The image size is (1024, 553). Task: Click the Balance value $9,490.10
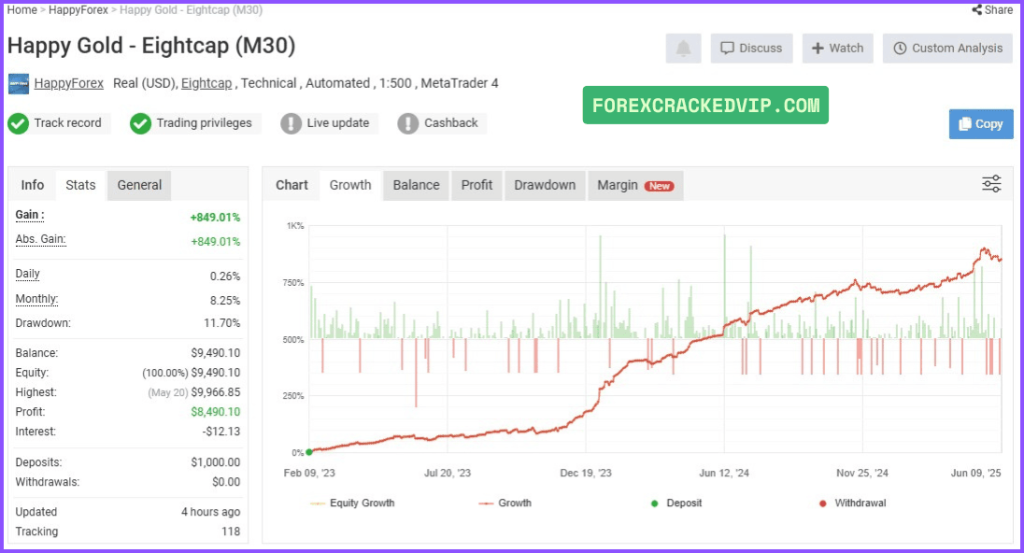click(x=215, y=353)
